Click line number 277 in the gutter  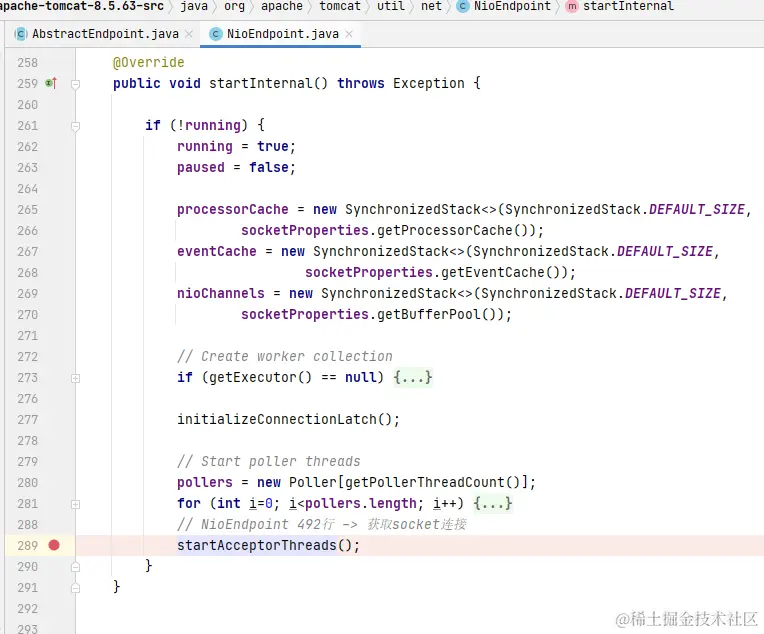[x=27, y=419]
